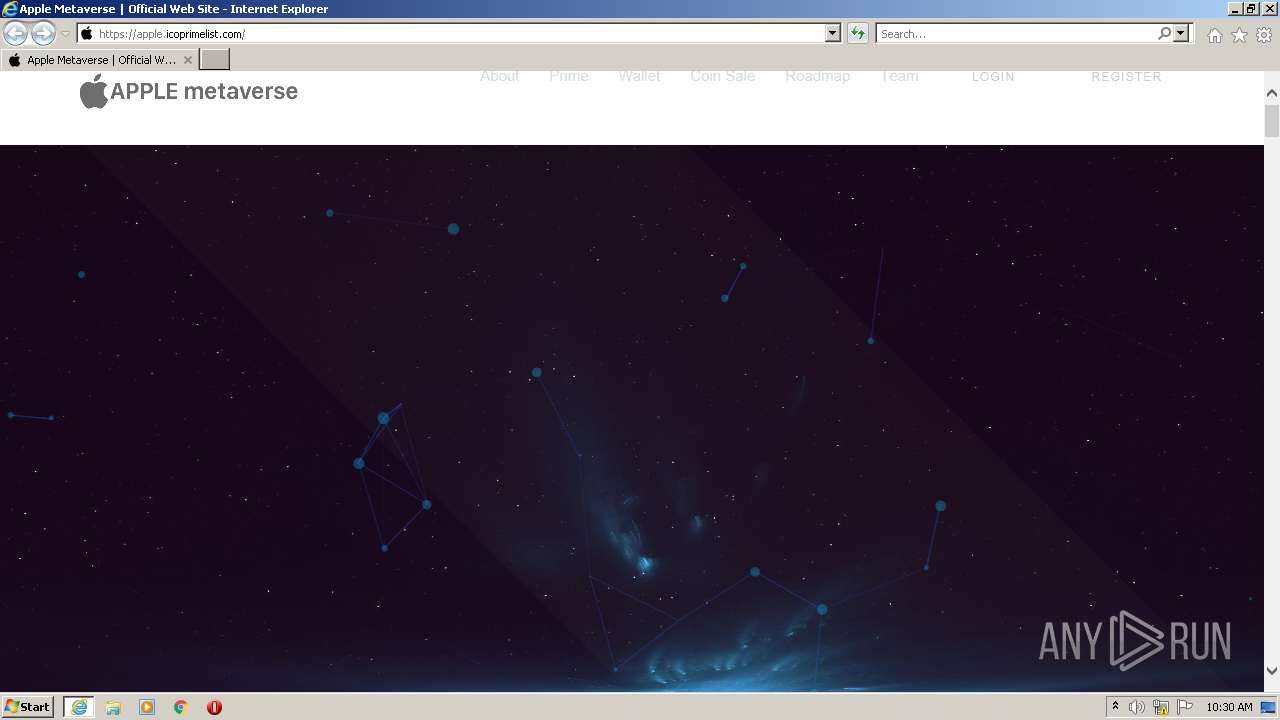Open the Windows Start button
Image resolution: width=1280 pixels, height=720 pixels.
click(x=28, y=707)
